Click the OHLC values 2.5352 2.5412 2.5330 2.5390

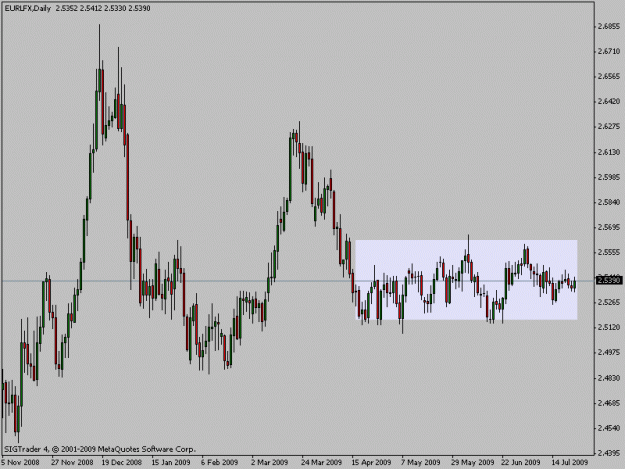click(103, 8)
